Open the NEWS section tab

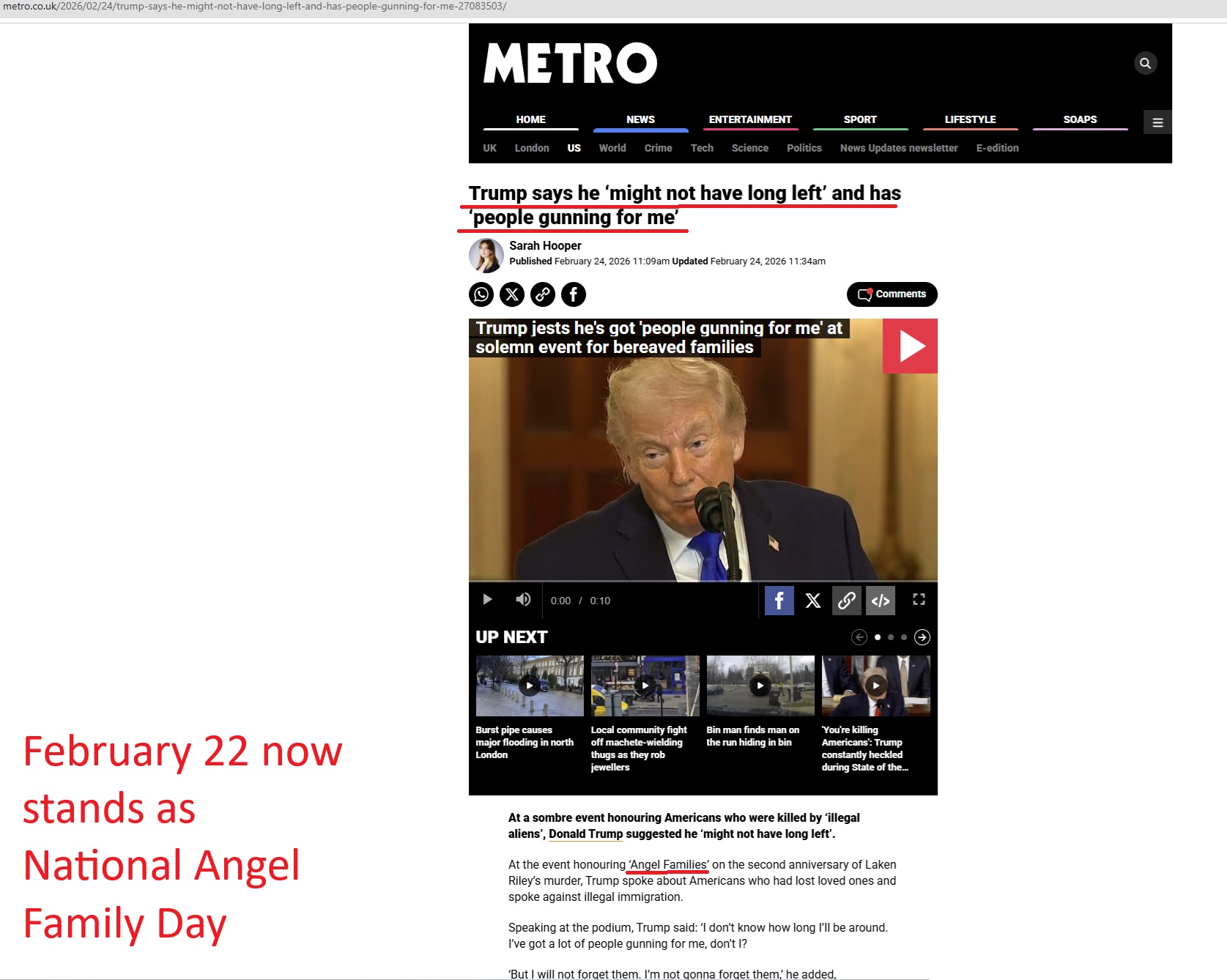click(x=641, y=120)
